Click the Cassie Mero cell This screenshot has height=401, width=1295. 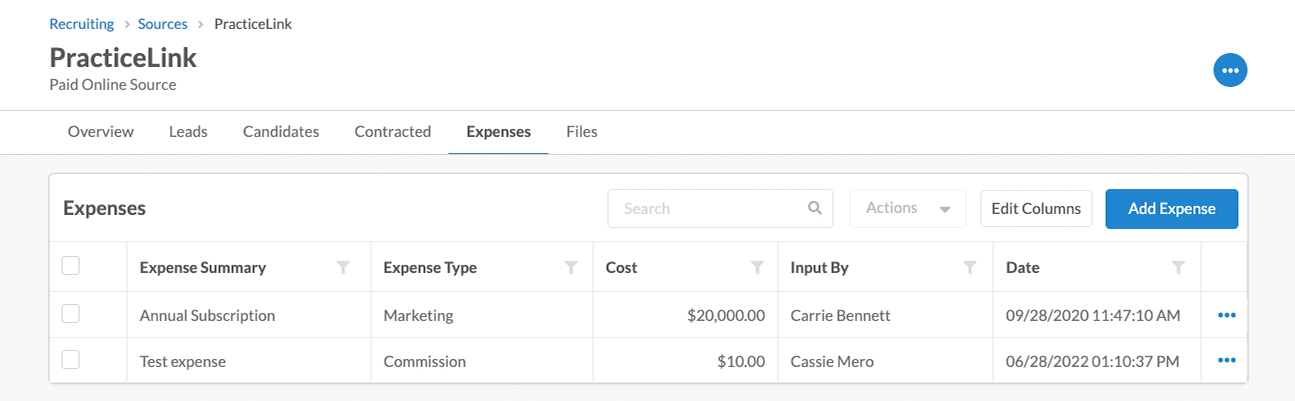[x=832, y=361]
